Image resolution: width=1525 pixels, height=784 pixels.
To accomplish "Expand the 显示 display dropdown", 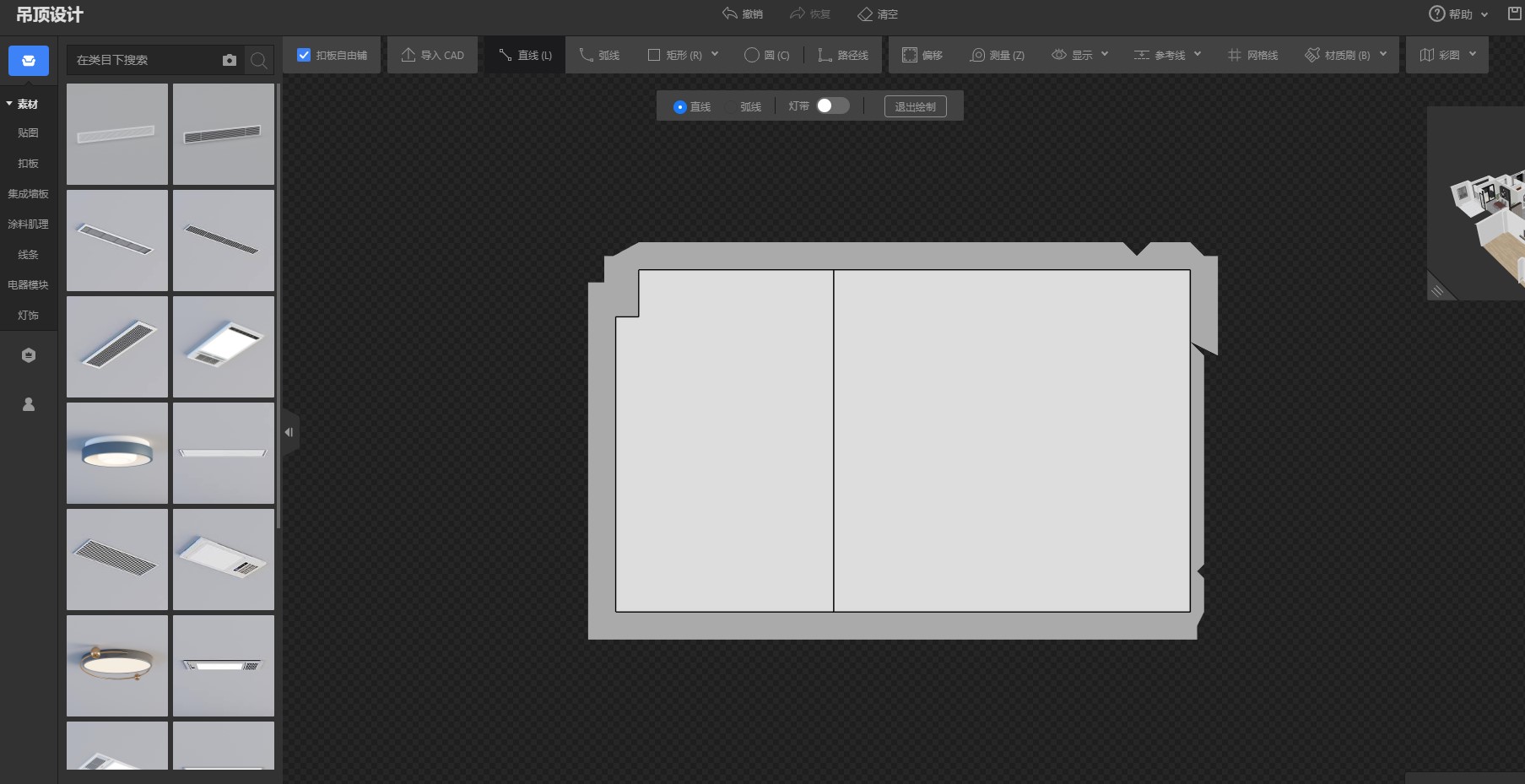I will click(x=1105, y=54).
